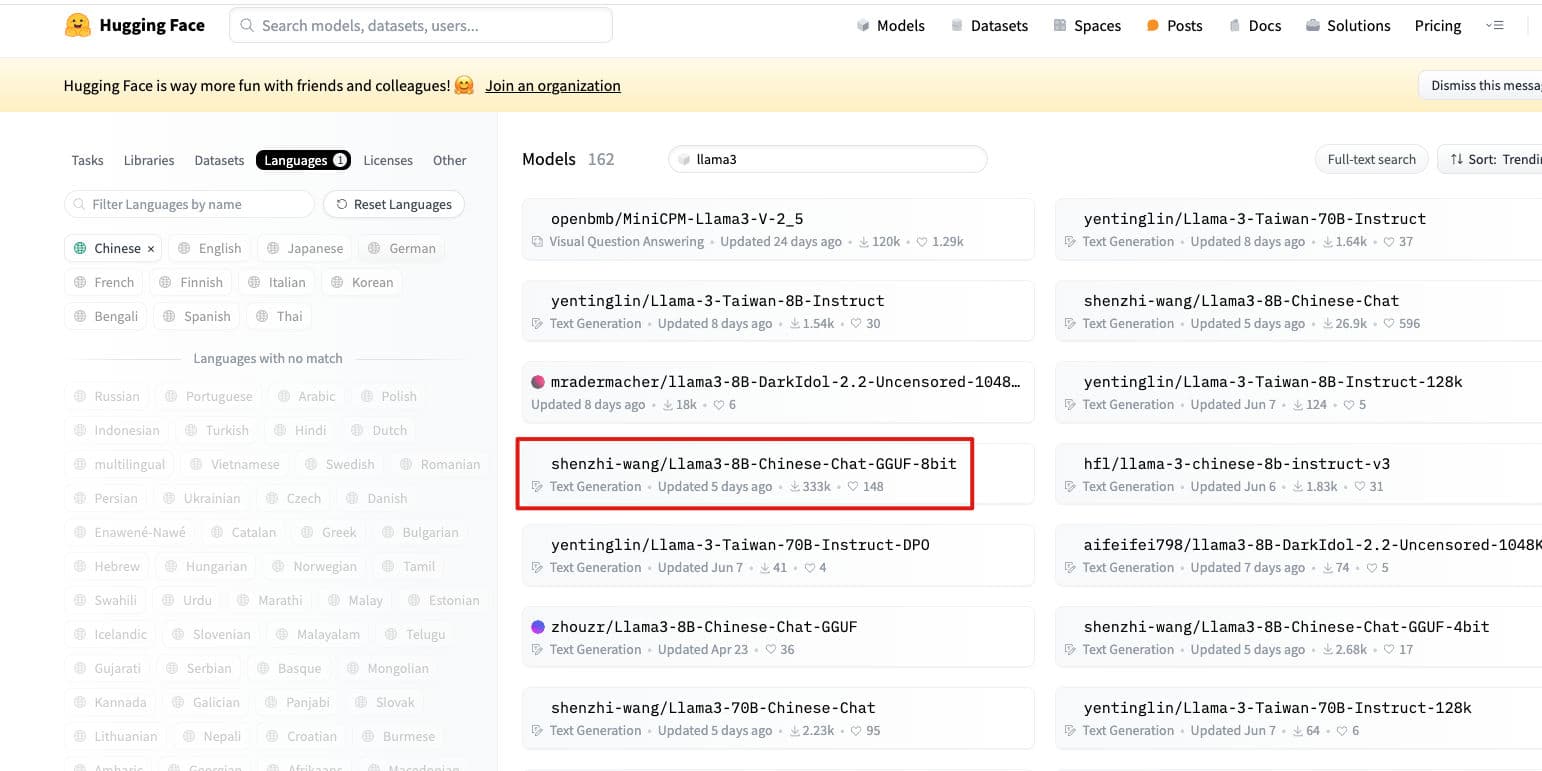This screenshot has width=1542, height=771.
Task: Open the Models page from navbar
Action: pos(890,26)
